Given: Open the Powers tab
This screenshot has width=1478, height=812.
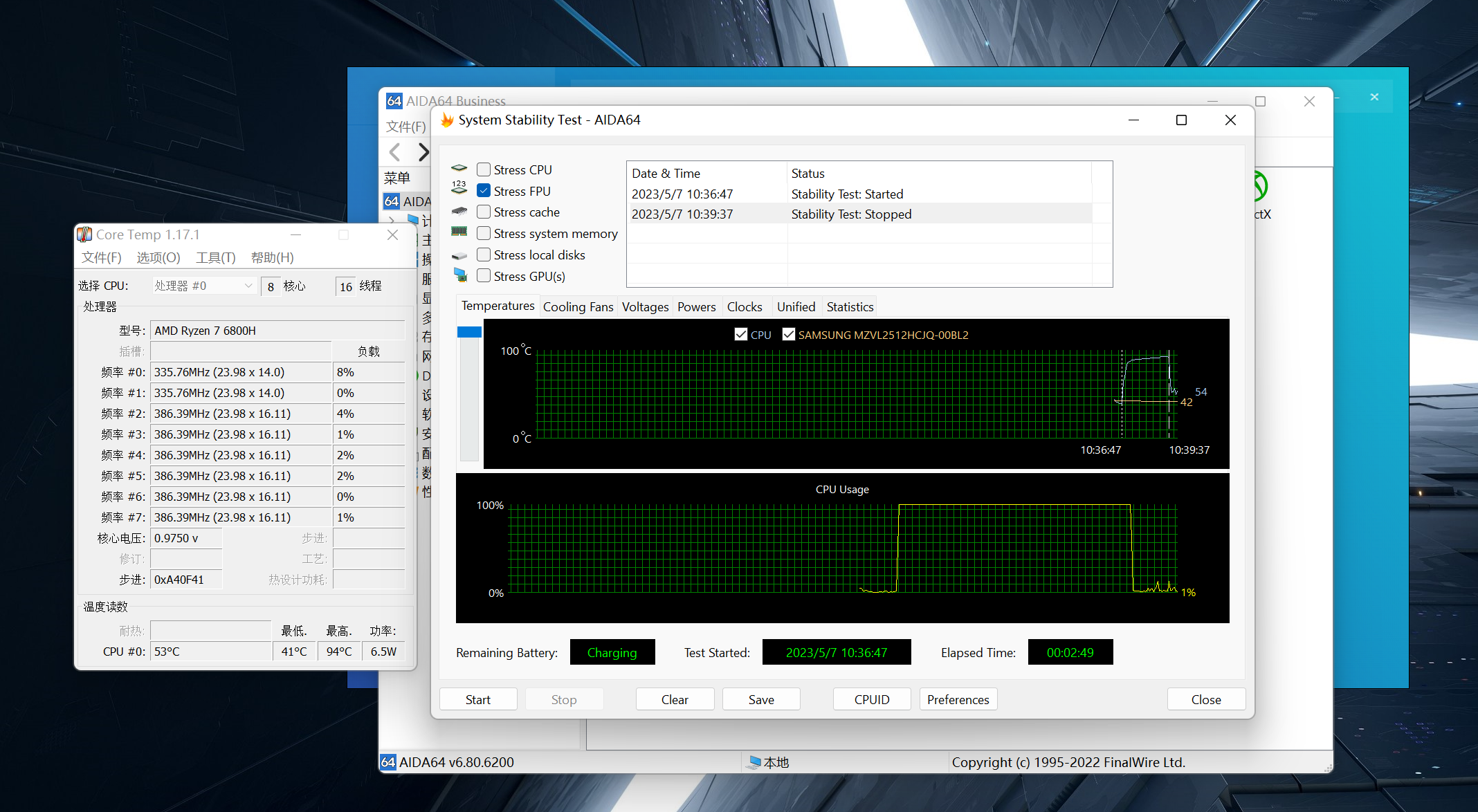Looking at the screenshot, I should click(x=696, y=307).
